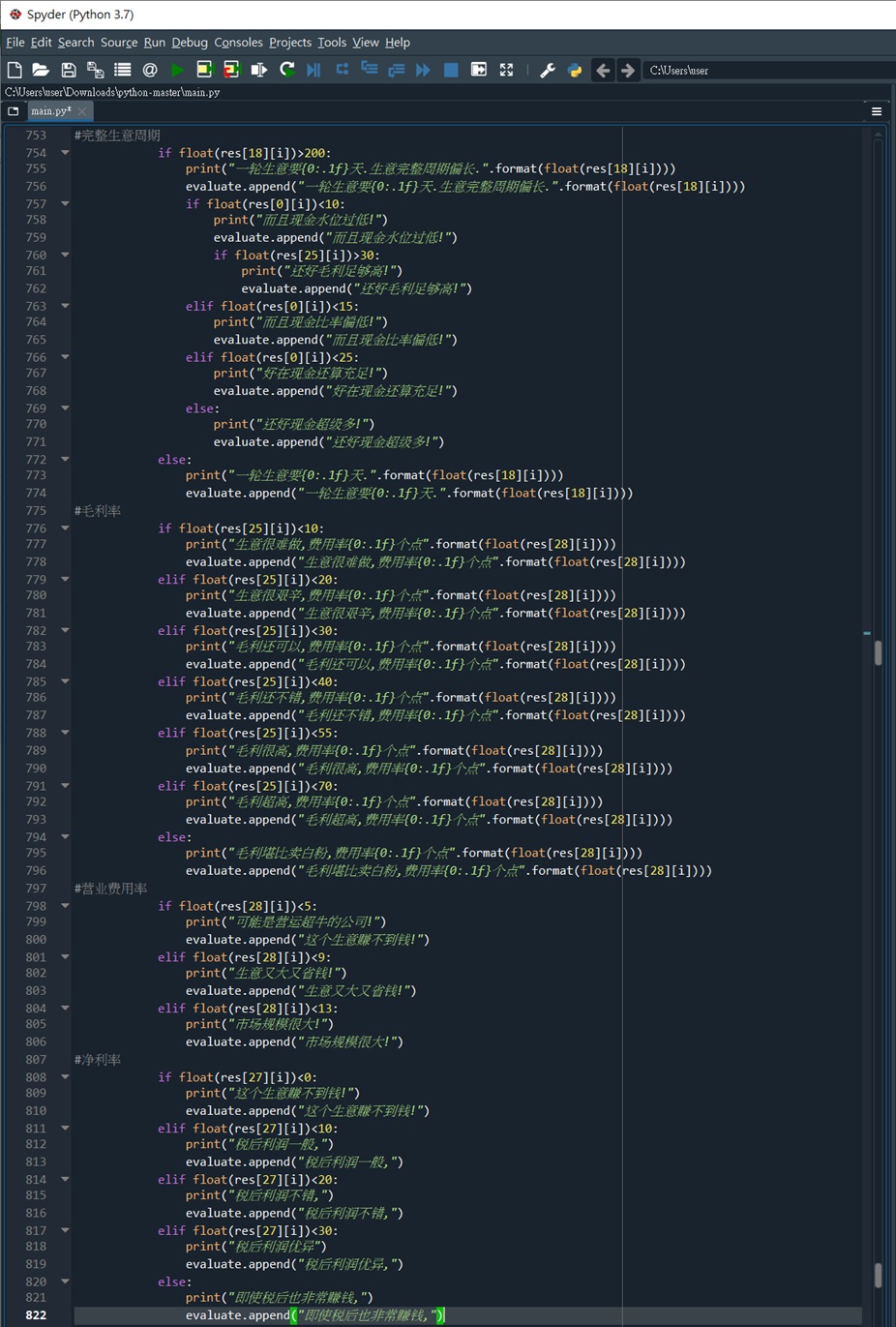
Task: Collapse code block at line 760
Action: pyautogui.click(x=65, y=256)
